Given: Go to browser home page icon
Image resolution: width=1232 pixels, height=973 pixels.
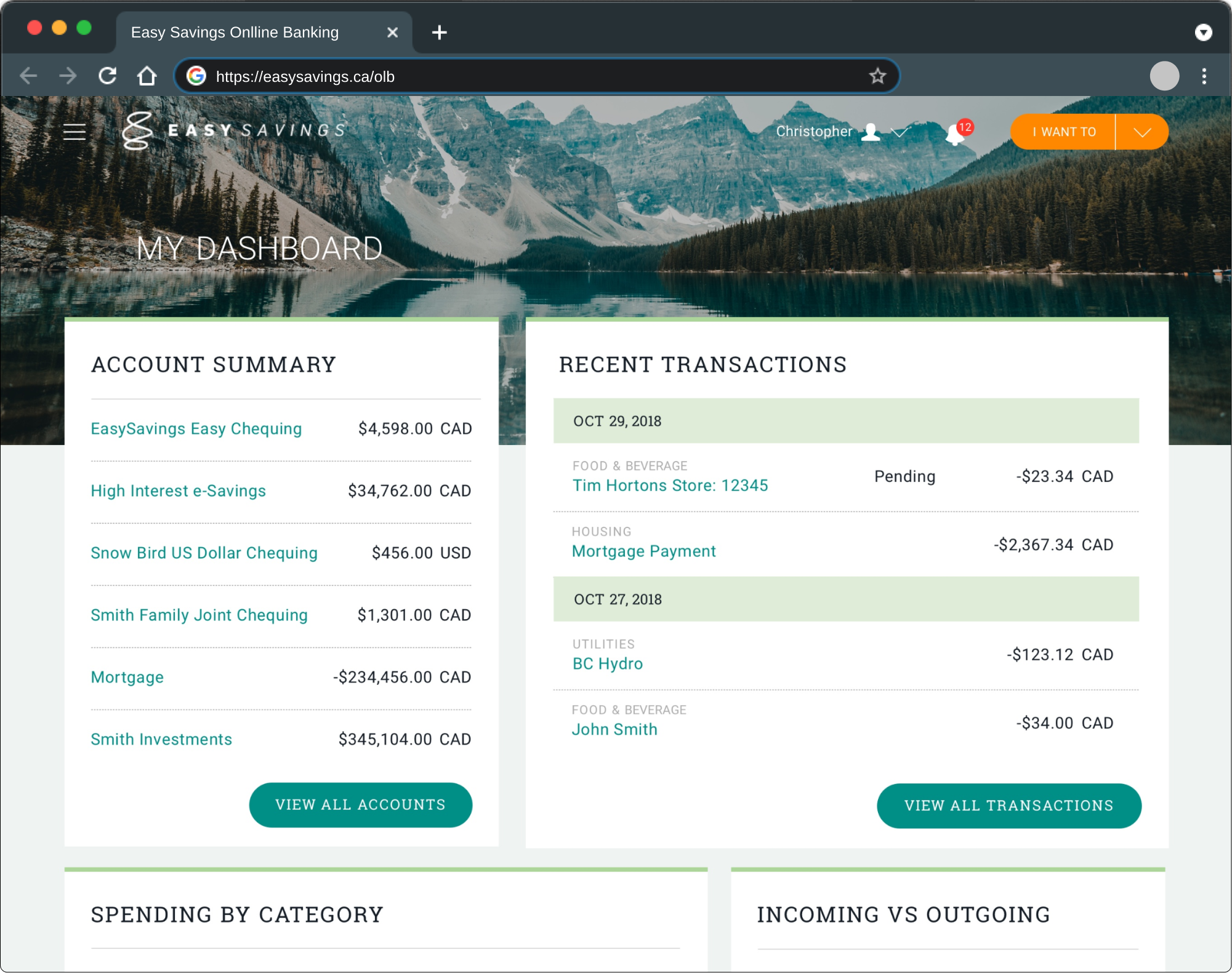Looking at the screenshot, I should click(x=147, y=75).
